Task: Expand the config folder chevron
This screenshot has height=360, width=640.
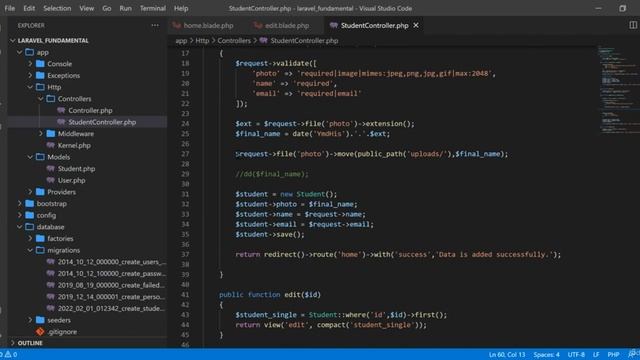Action: [19, 215]
